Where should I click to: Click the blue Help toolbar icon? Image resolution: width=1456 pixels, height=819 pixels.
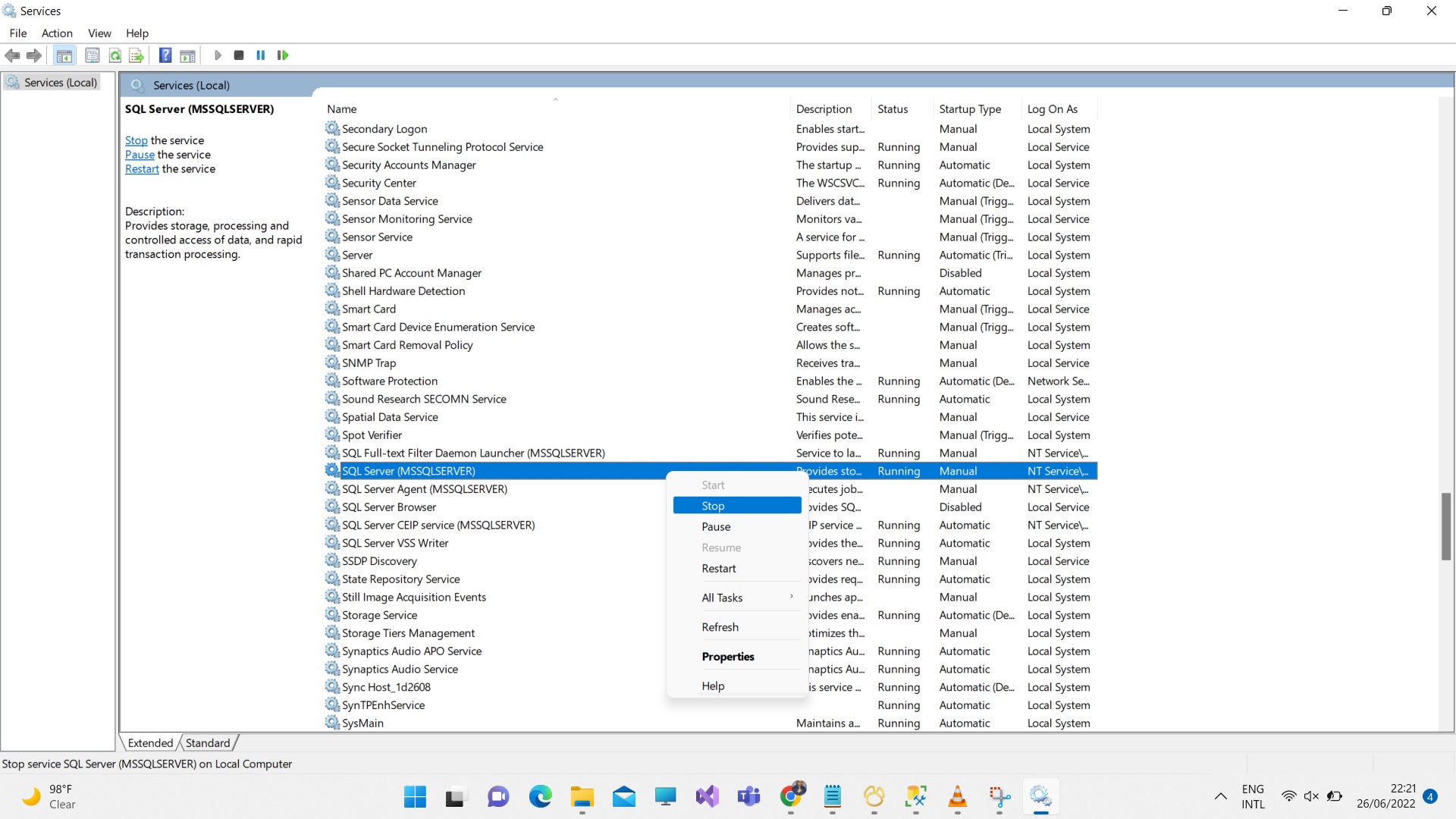point(165,55)
